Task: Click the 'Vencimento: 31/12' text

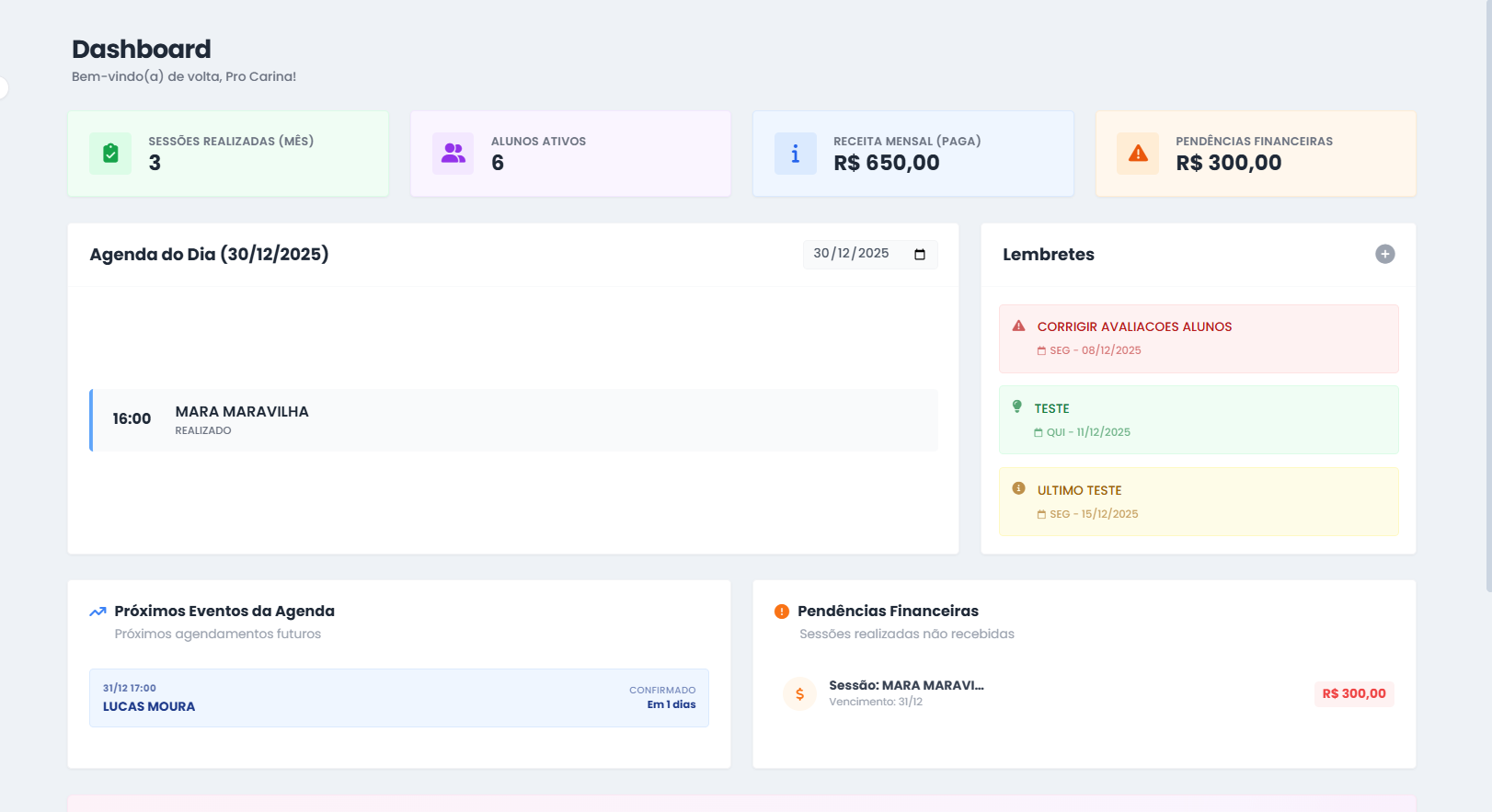Action: tap(876, 702)
